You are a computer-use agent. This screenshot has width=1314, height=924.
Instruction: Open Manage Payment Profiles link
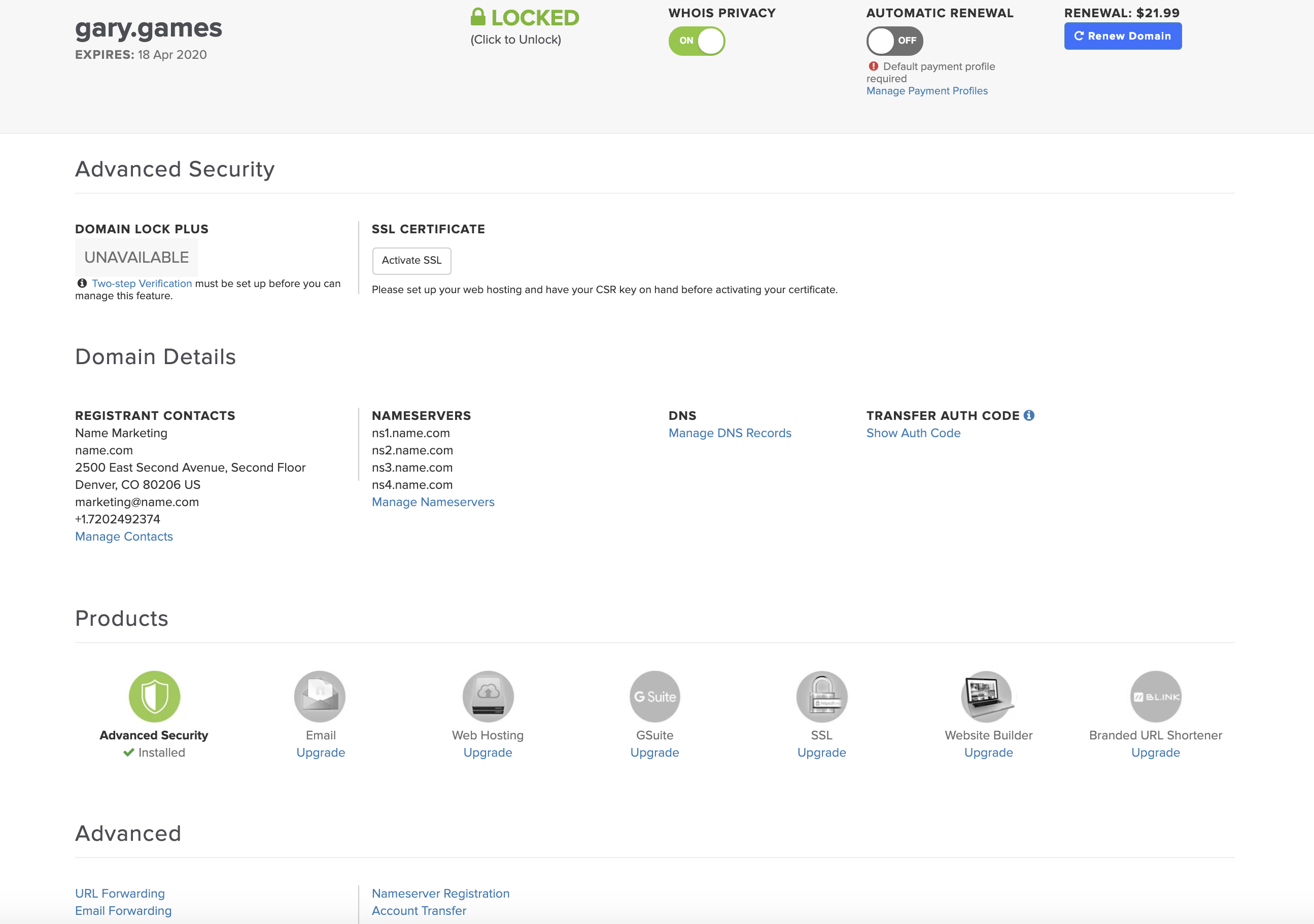pos(926,91)
